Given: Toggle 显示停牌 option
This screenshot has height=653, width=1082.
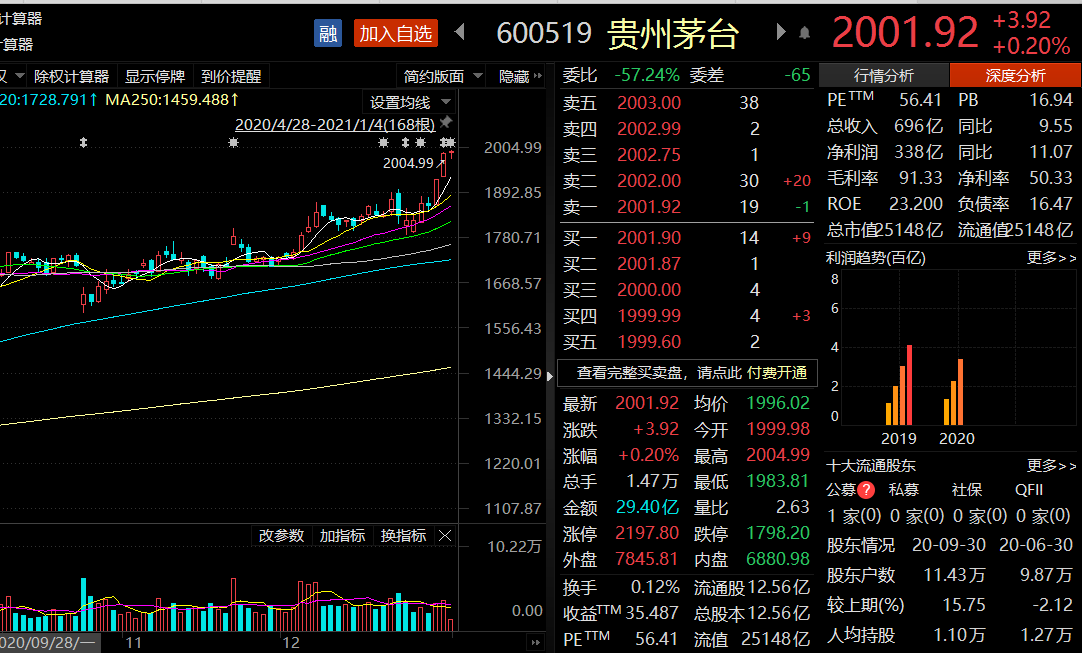Looking at the screenshot, I should pos(155,76).
